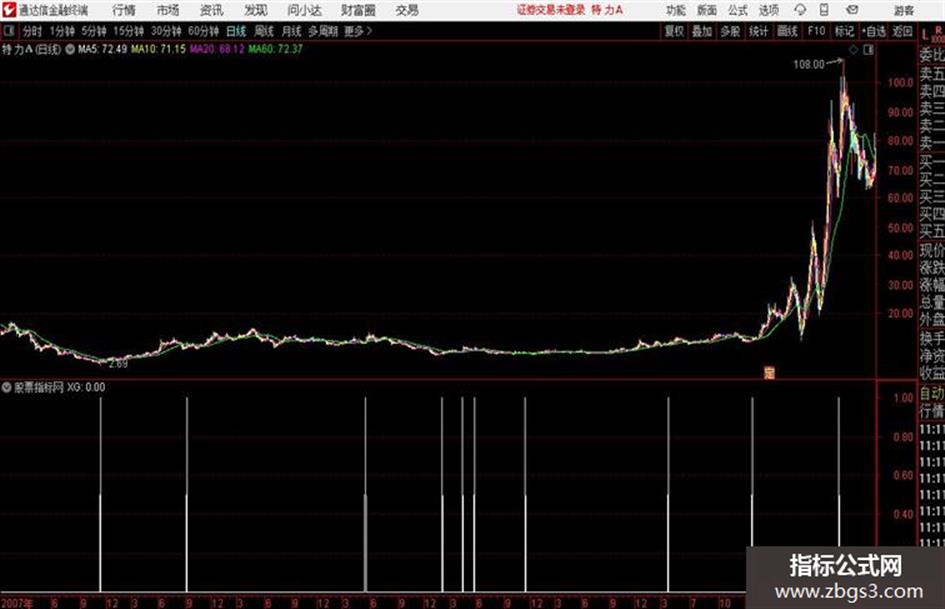
Task: Select the 多周期 multi-period tab
Action: click(323, 31)
